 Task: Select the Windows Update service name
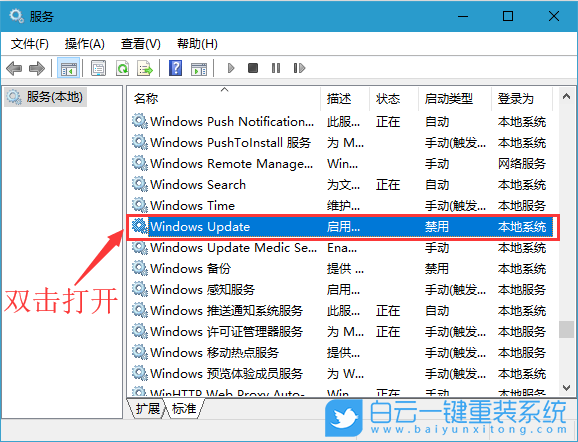[x=200, y=226]
